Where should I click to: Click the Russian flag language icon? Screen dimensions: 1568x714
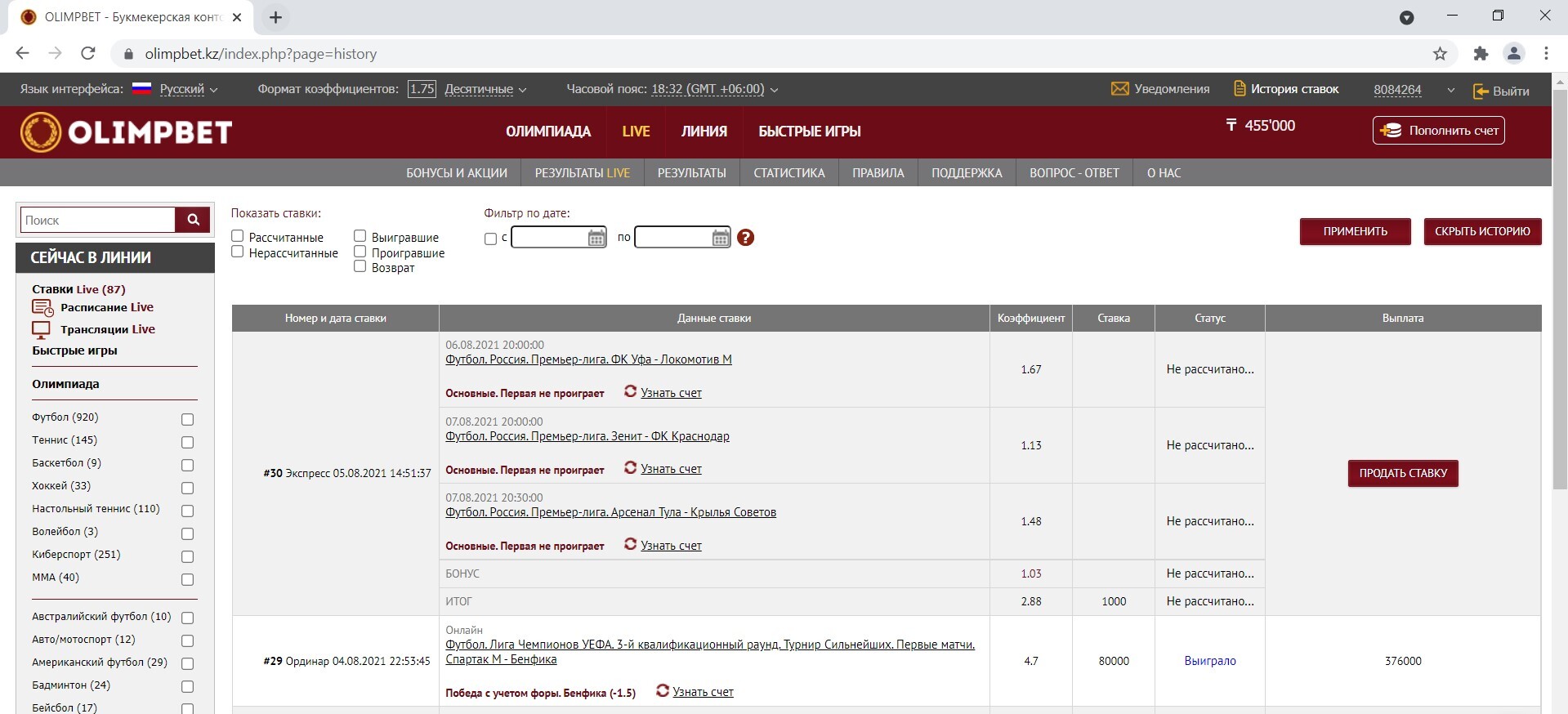(142, 88)
